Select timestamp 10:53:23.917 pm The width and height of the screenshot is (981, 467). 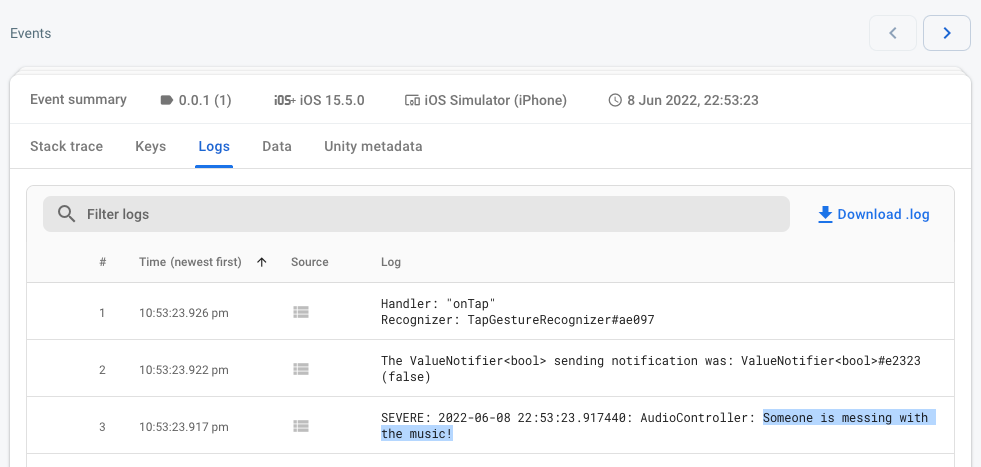point(184,427)
